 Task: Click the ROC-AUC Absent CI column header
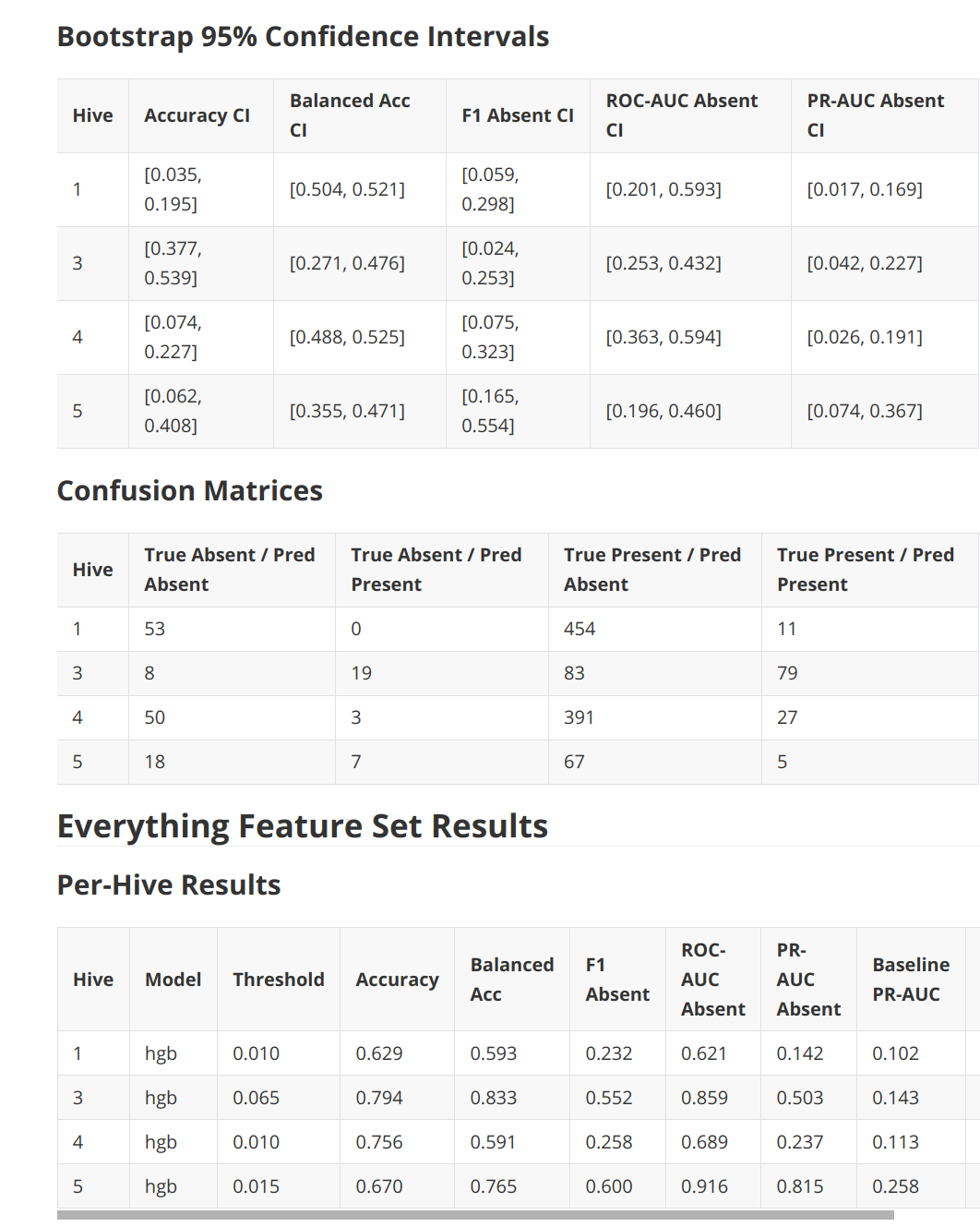coord(690,115)
